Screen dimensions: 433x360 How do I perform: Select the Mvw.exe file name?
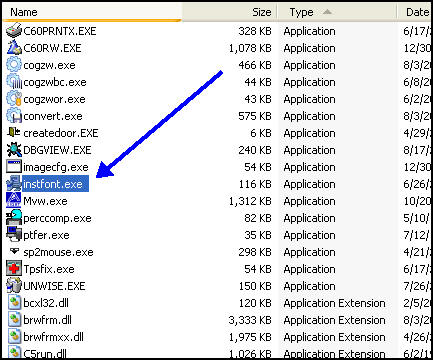(x=45, y=201)
